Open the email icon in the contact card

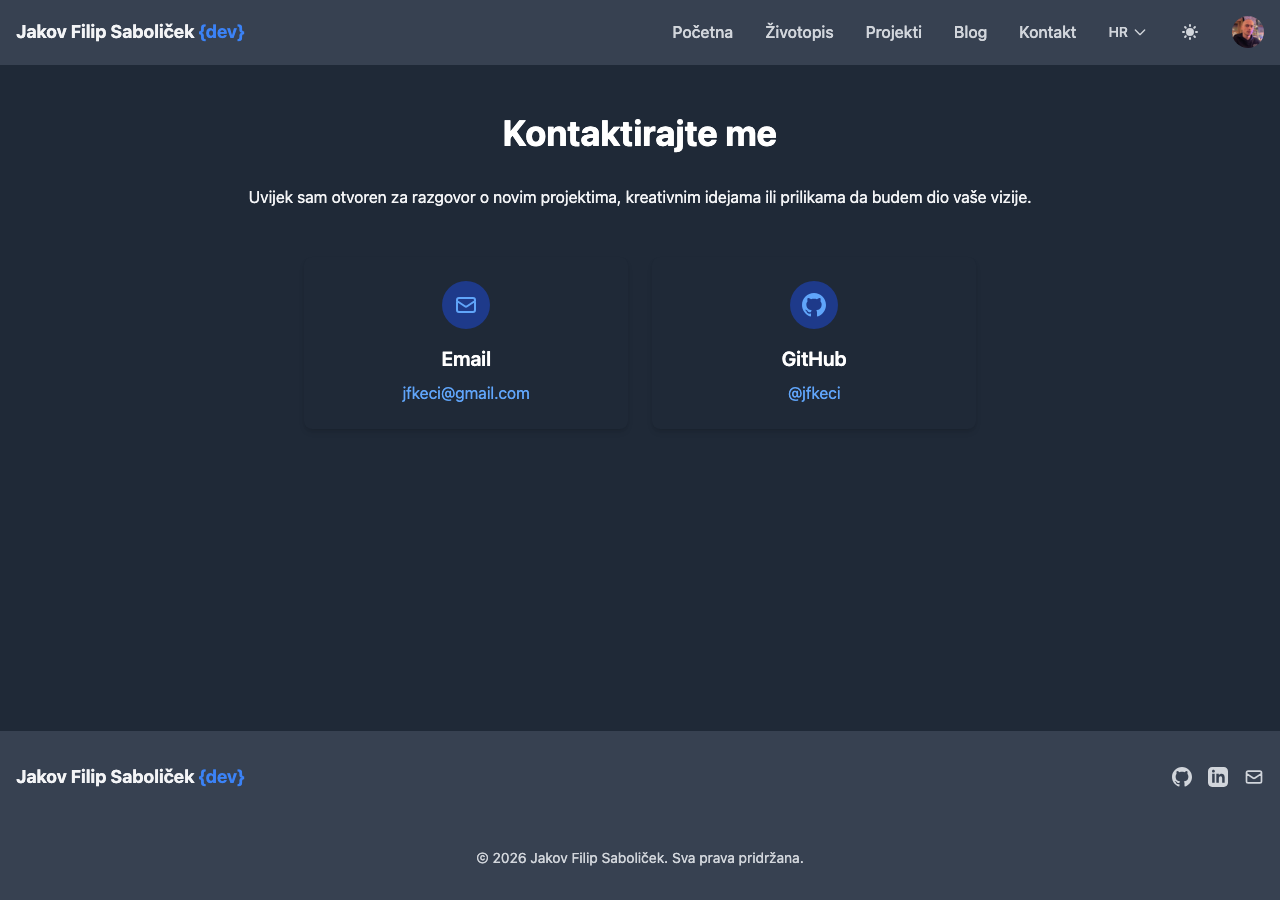pos(465,305)
